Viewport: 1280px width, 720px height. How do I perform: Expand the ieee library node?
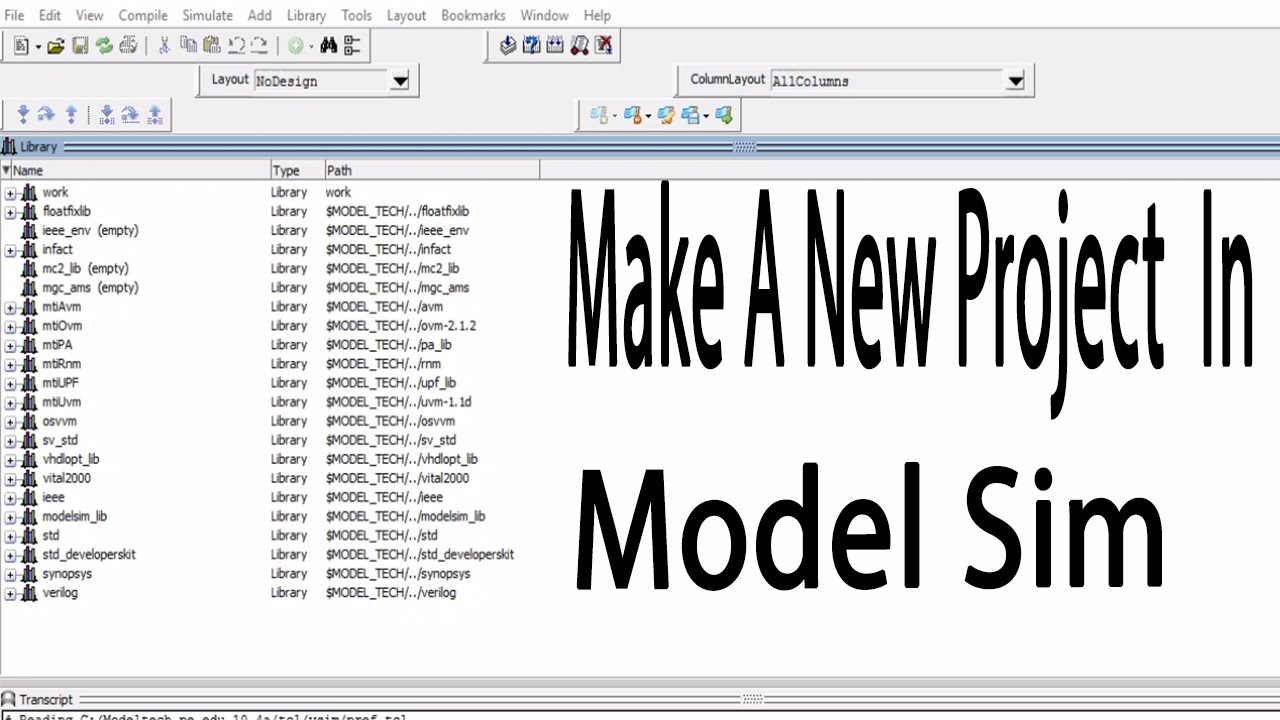(10, 498)
